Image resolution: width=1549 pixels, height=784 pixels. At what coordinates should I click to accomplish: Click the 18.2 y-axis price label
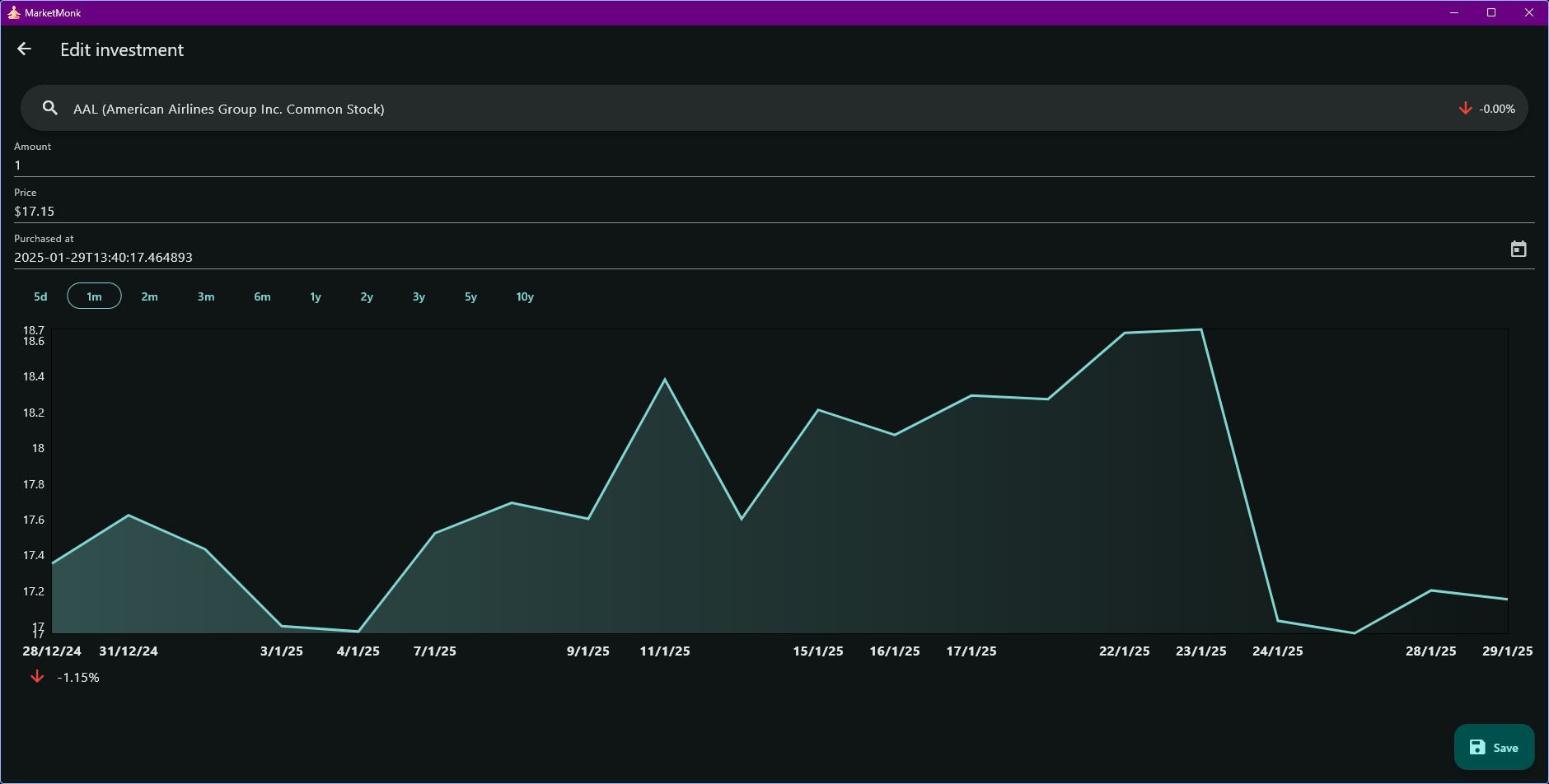click(x=34, y=413)
